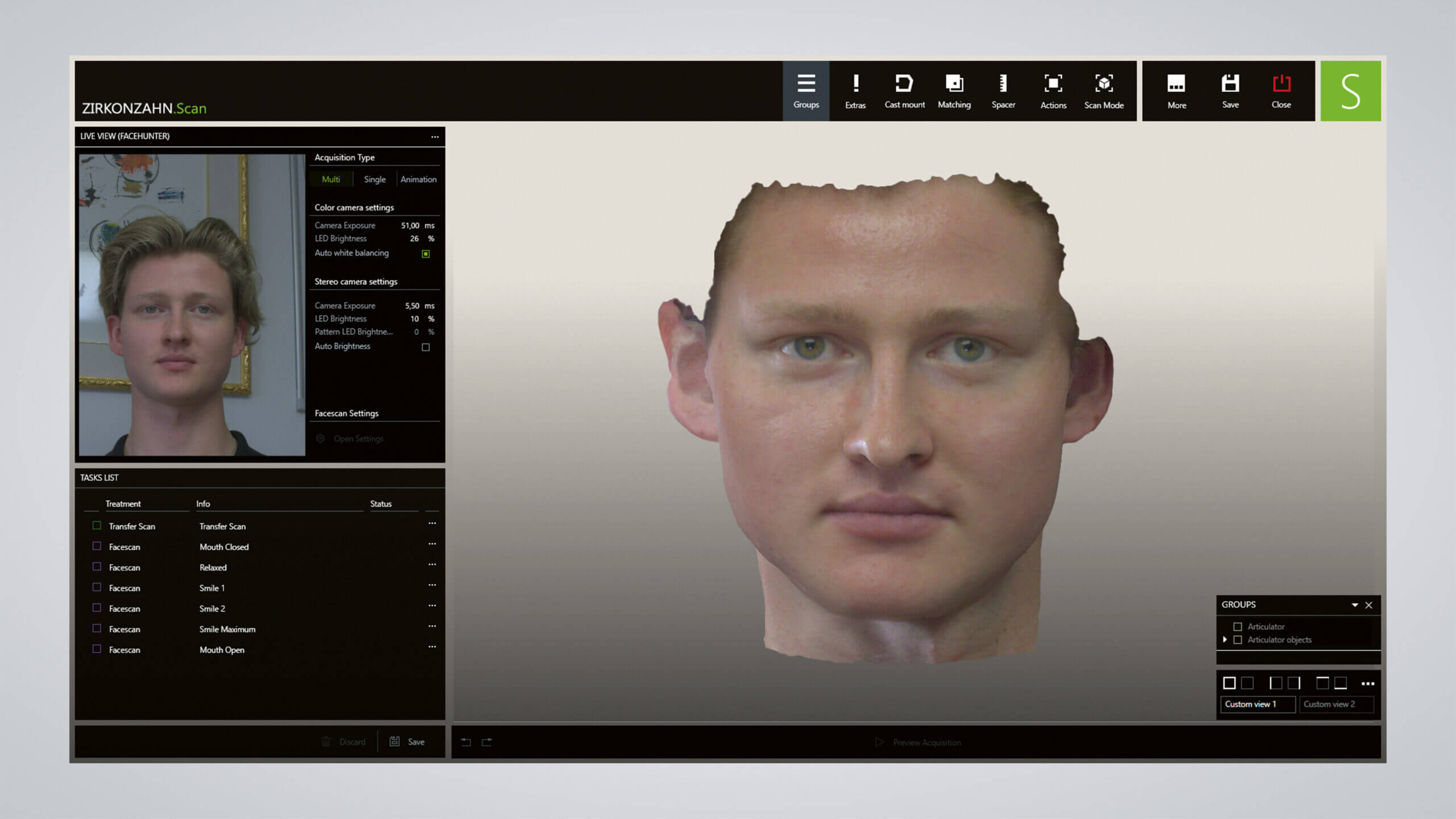Open more view options (three dots)
This screenshot has height=819, width=1456.
(x=1368, y=684)
